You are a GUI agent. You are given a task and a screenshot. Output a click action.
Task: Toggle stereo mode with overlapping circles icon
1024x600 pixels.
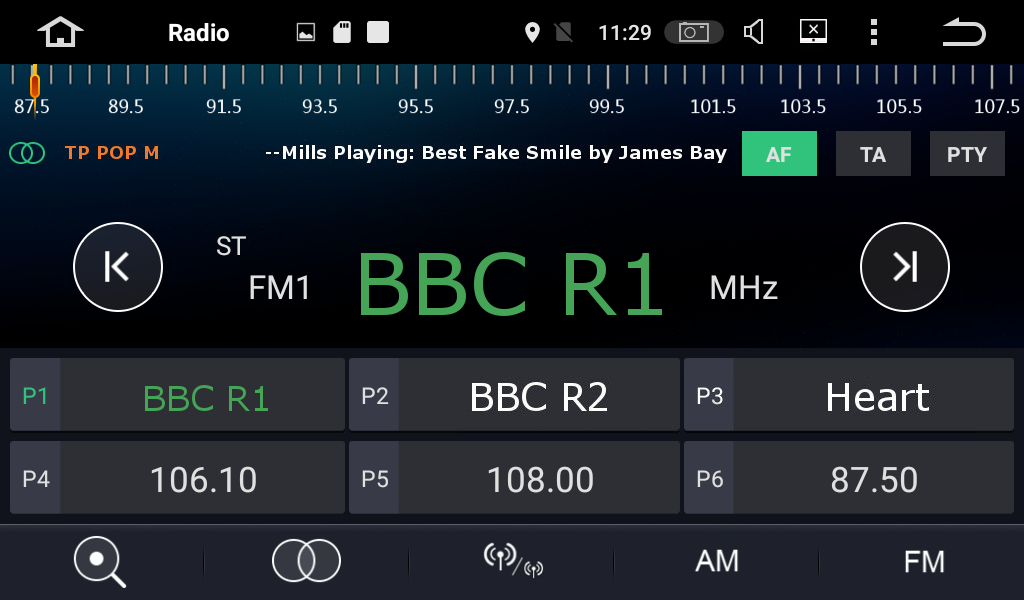pyautogui.click(x=306, y=561)
